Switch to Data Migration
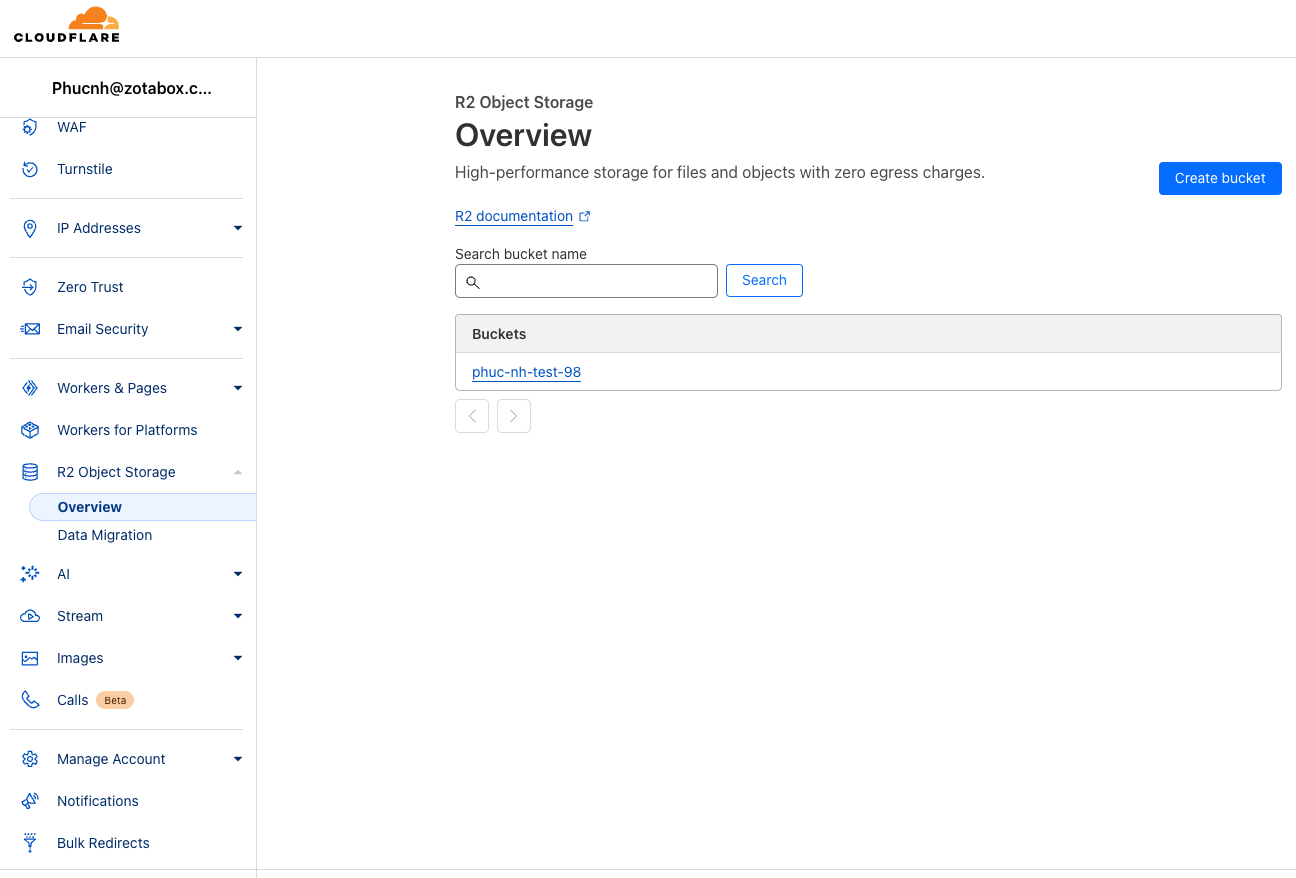This screenshot has height=878, width=1296. [105, 535]
